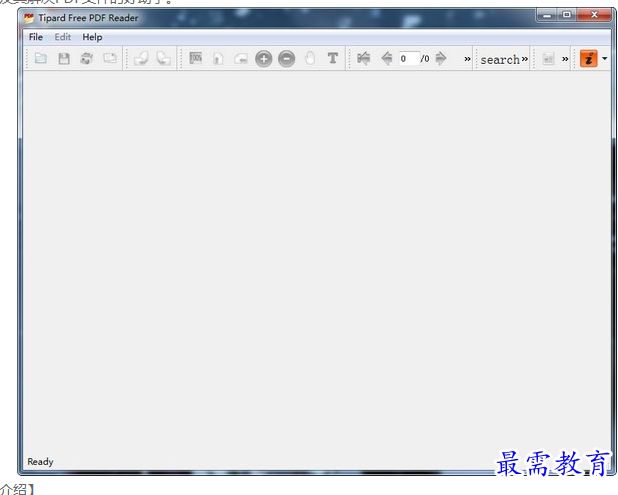Zoom in with the plus circle button
This screenshot has width=618, height=495.
[x=264, y=59]
